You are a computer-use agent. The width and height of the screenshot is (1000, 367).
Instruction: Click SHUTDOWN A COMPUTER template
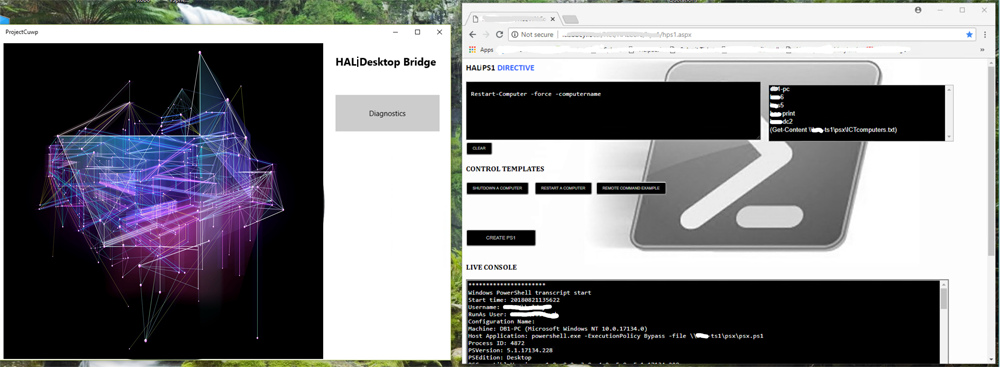coord(497,188)
